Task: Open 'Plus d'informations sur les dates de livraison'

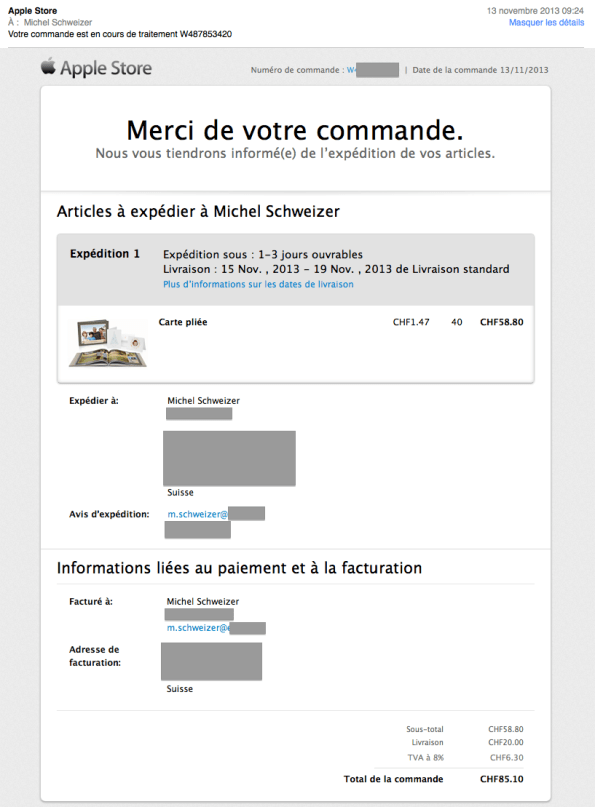Action: coord(259,284)
